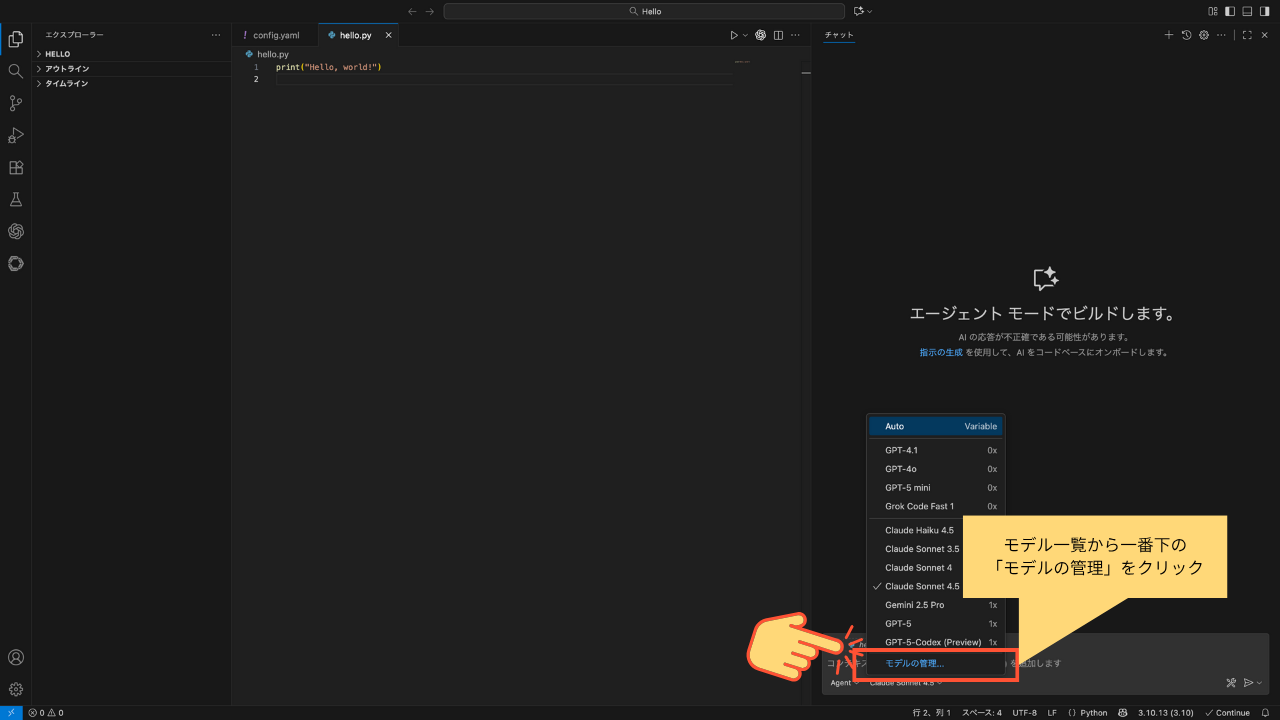Select the Auto model mode toggle

[x=894, y=426]
